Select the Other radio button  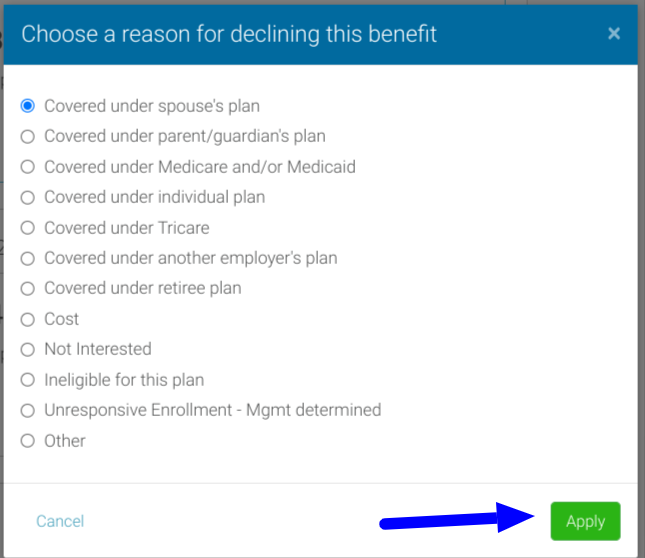pos(28,441)
